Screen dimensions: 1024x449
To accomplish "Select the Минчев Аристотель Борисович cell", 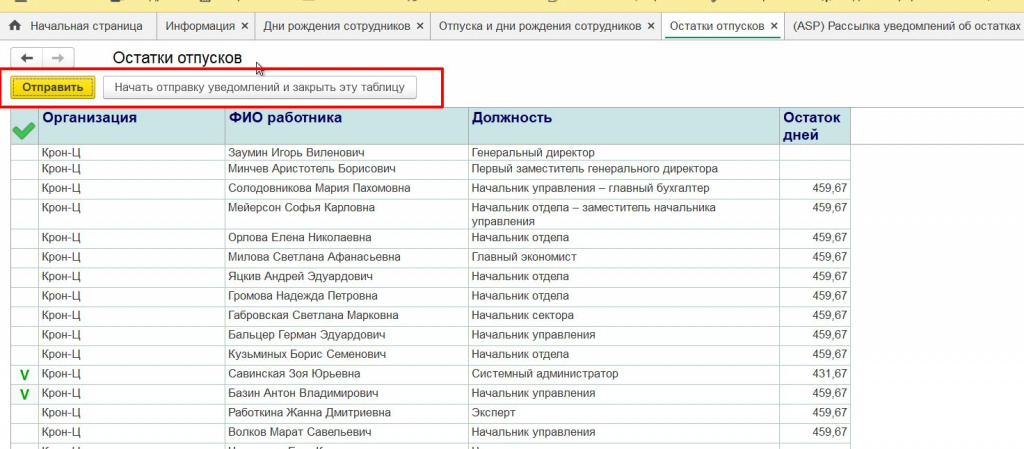I will [347, 169].
